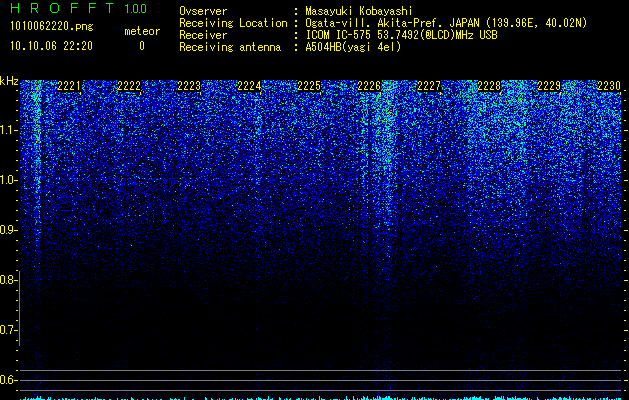Click the meteor count value 0
The image size is (629, 400).
pos(142,46)
